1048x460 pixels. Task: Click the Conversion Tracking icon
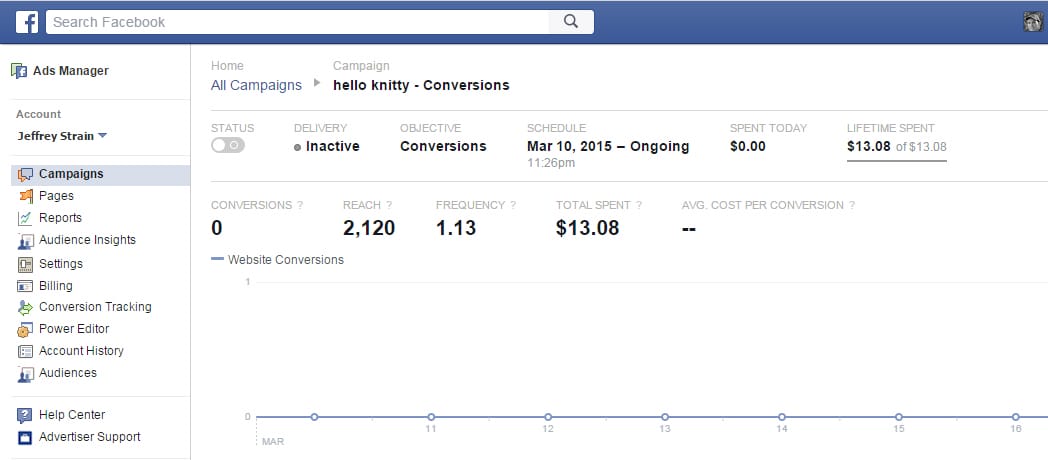tap(25, 308)
